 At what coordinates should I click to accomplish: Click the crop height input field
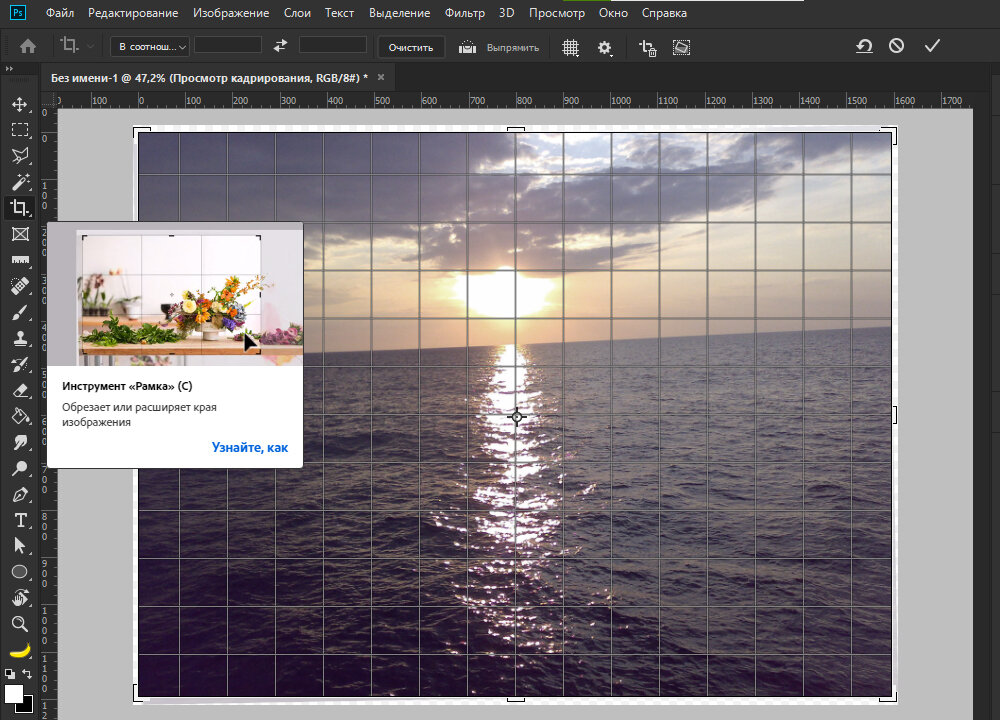(333, 45)
